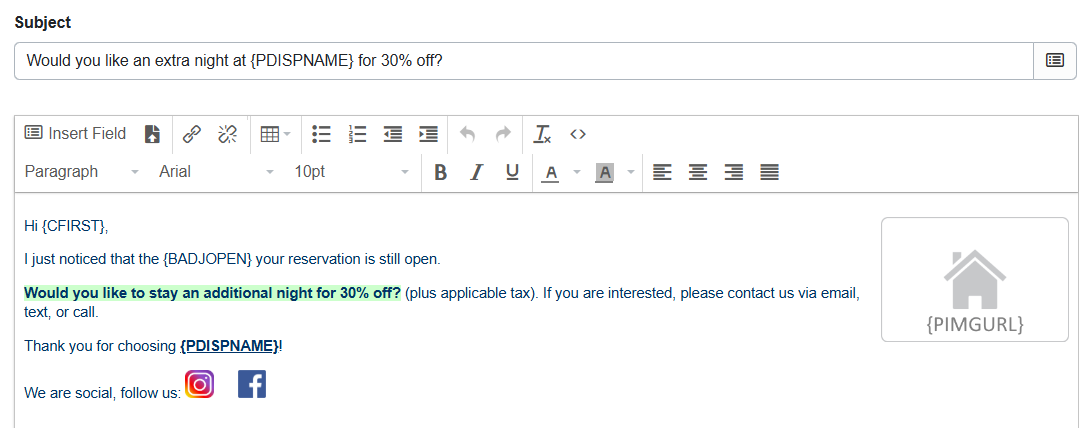The height and width of the screenshot is (428, 1079).
Task: Open the Paragraph format dropdown
Action: point(82,172)
